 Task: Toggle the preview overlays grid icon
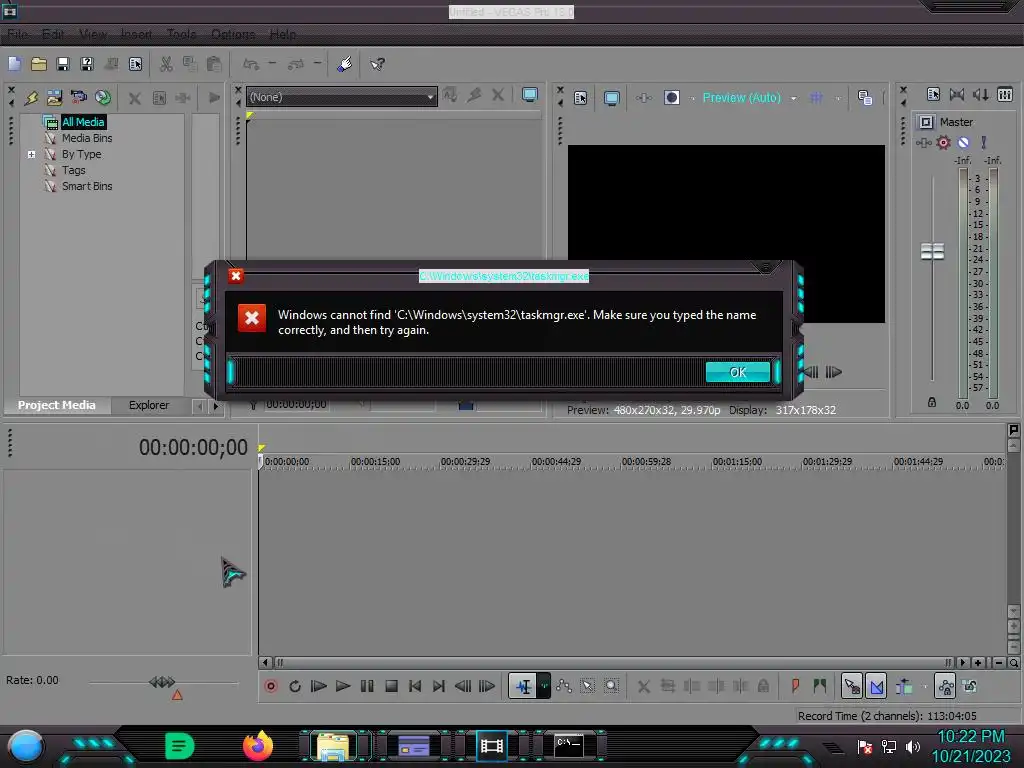(x=816, y=98)
